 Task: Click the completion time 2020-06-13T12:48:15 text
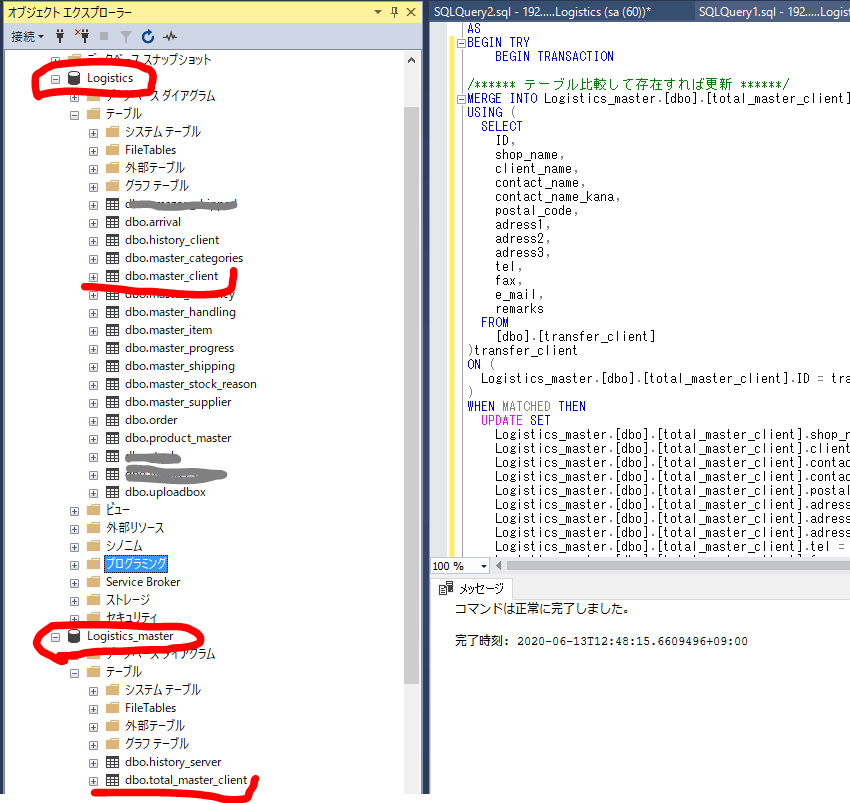tap(632, 641)
